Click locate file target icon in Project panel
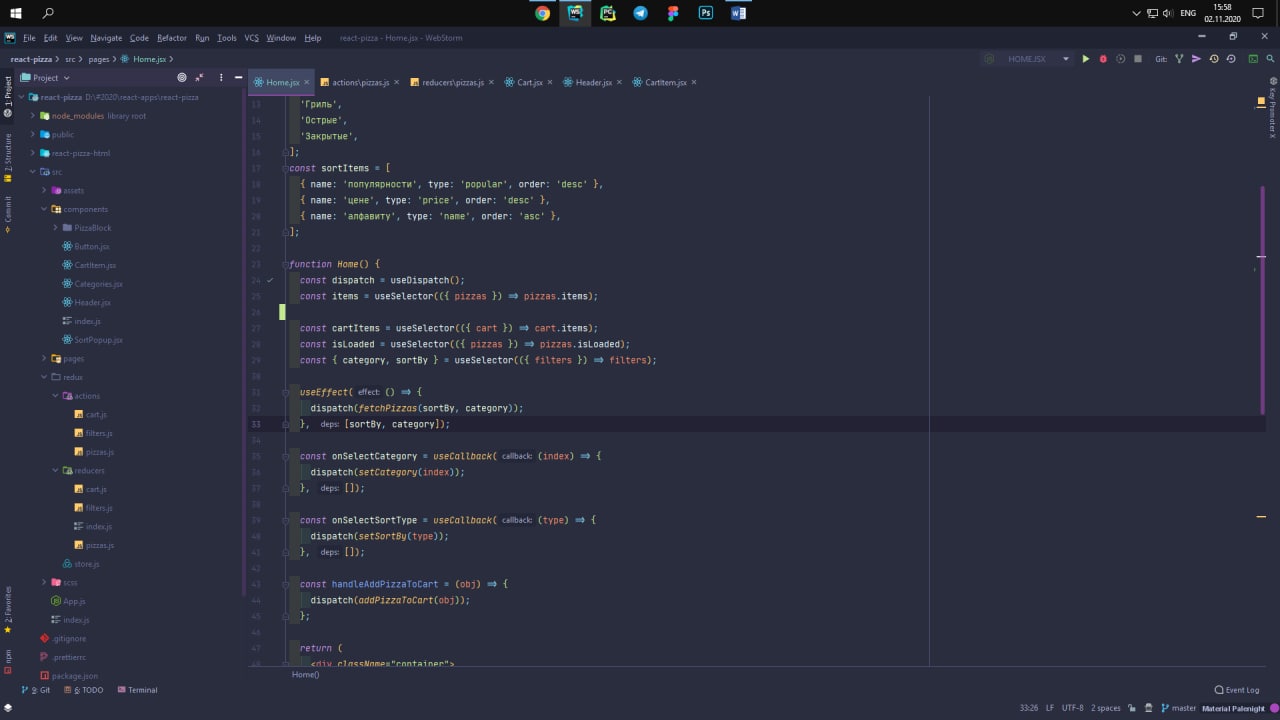 click(182, 77)
